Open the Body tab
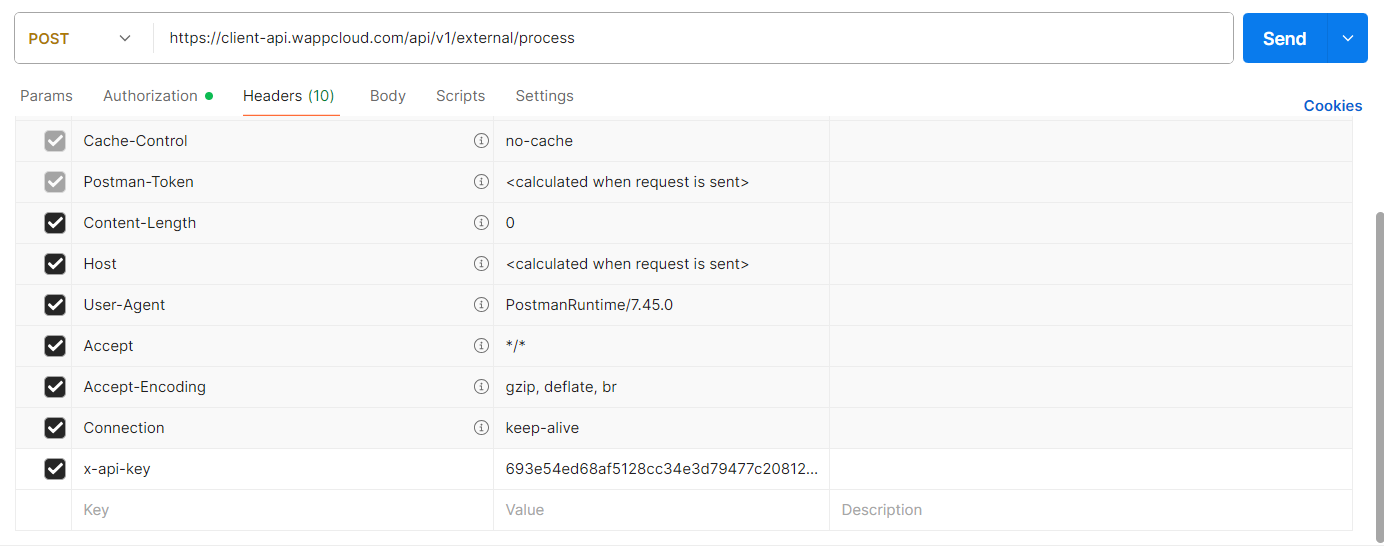1384x551 pixels. (x=388, y=96)
